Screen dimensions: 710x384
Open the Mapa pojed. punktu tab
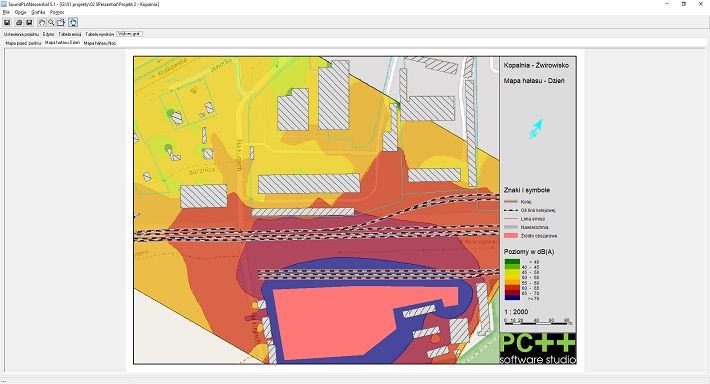point(24,43)
